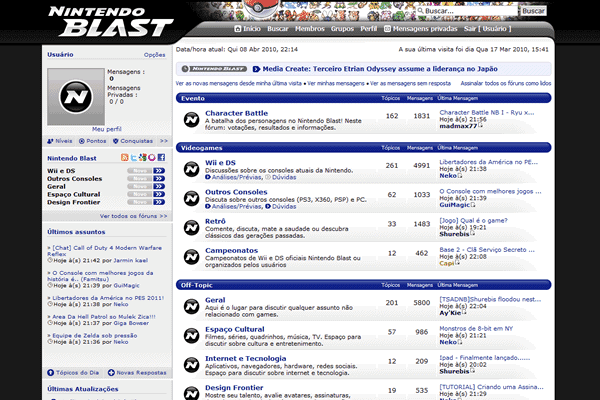Open Campeonatos forum title
The height and width of the screenshot is (400, 600).
pyautogui.click(x=232, y=250)
